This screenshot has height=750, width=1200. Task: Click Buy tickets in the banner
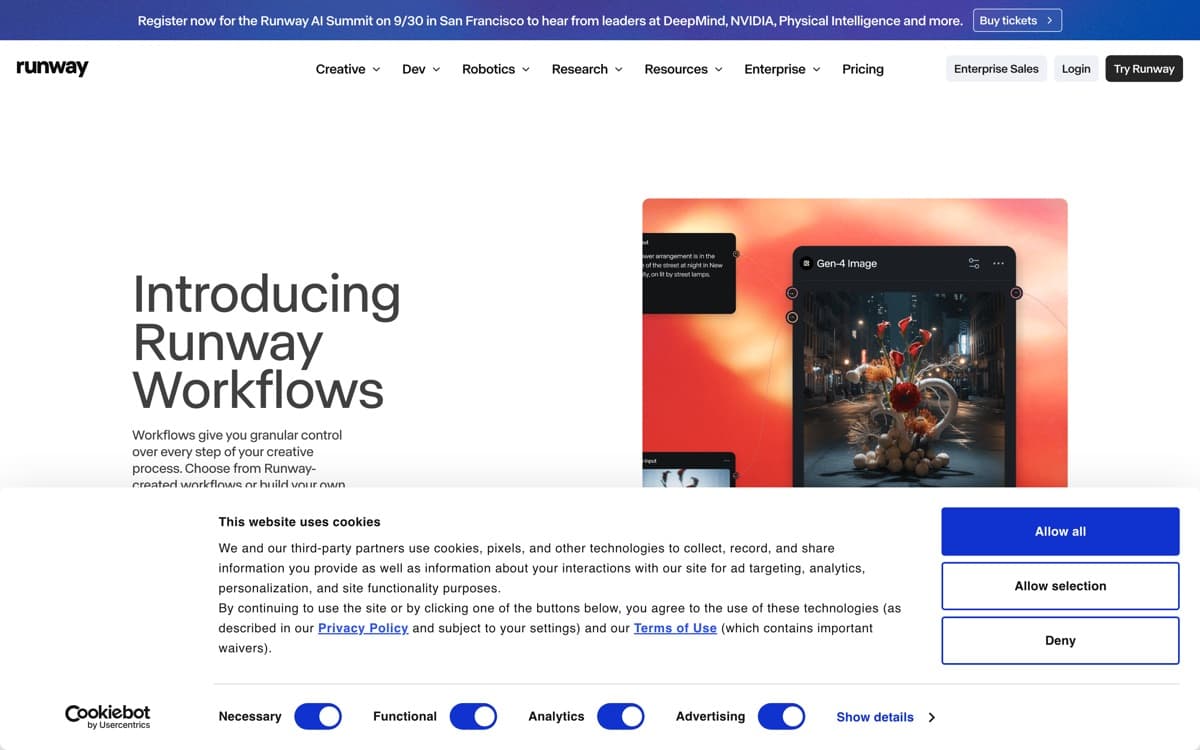(x=1017, y=20)
